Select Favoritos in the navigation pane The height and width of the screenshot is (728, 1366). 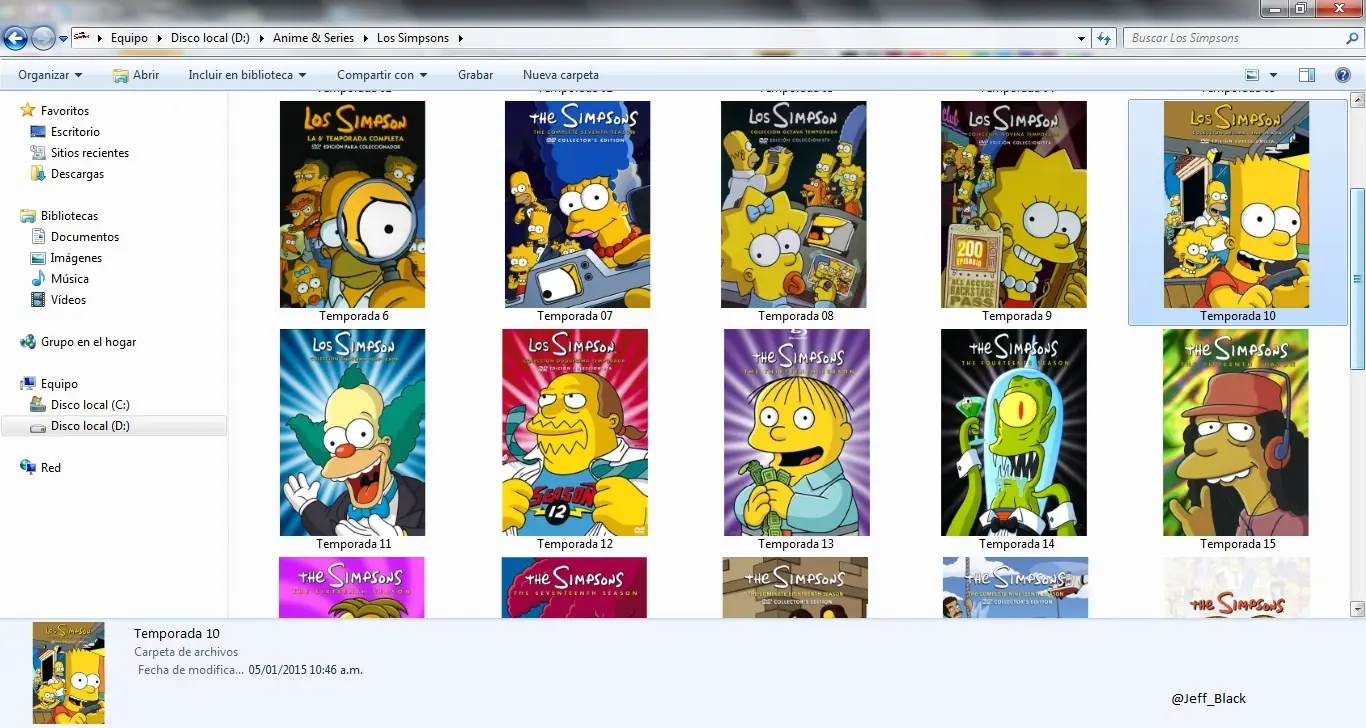[x=65, y=111]
